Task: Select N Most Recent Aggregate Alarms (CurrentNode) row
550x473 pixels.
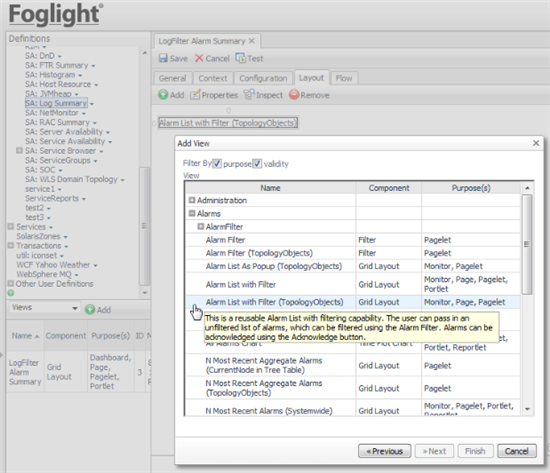Action: (353, 365)
